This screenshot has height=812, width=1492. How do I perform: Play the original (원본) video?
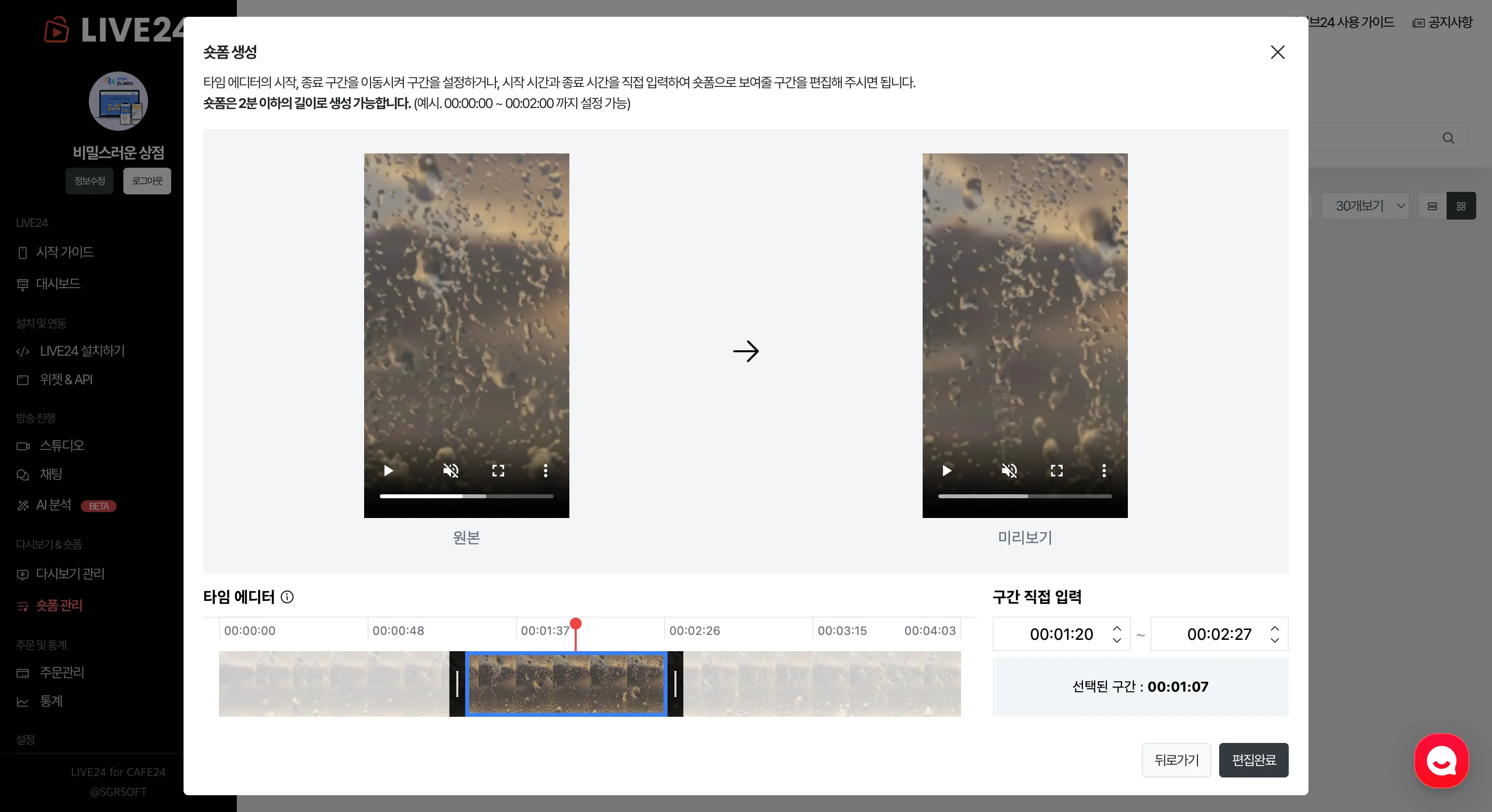(389, 470)
